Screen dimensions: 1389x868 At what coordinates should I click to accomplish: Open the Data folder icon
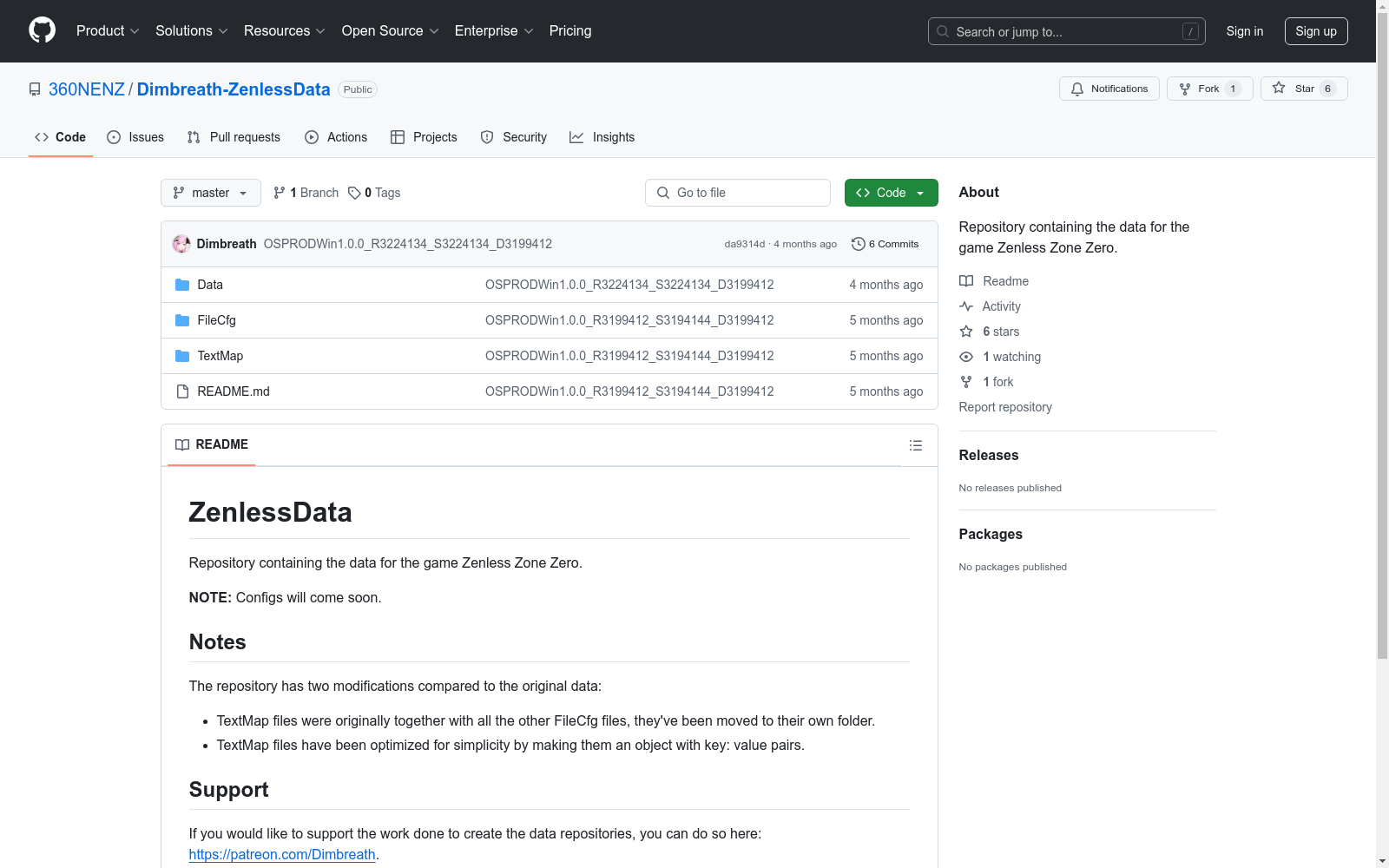pos(182,285)
